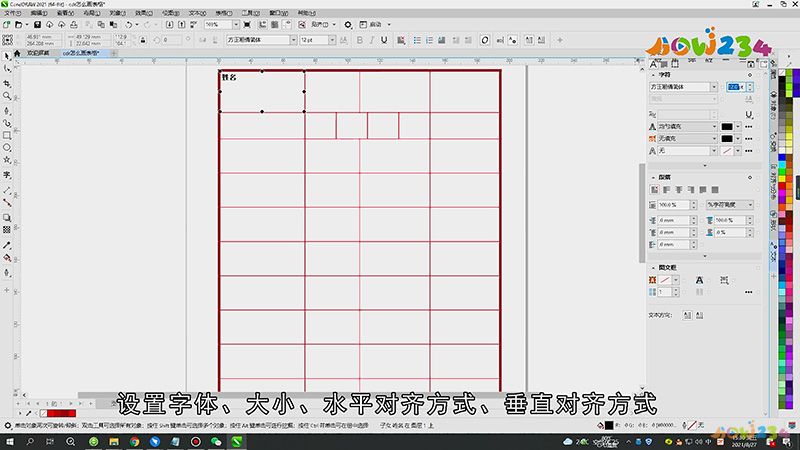Screen dimensions: 800x450
Task: Open the background fill type dropdown in the docker
Action: 714,139
